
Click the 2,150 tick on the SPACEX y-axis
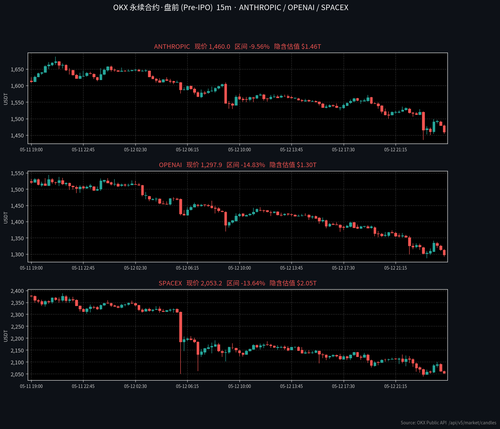(x=17, y=351)
